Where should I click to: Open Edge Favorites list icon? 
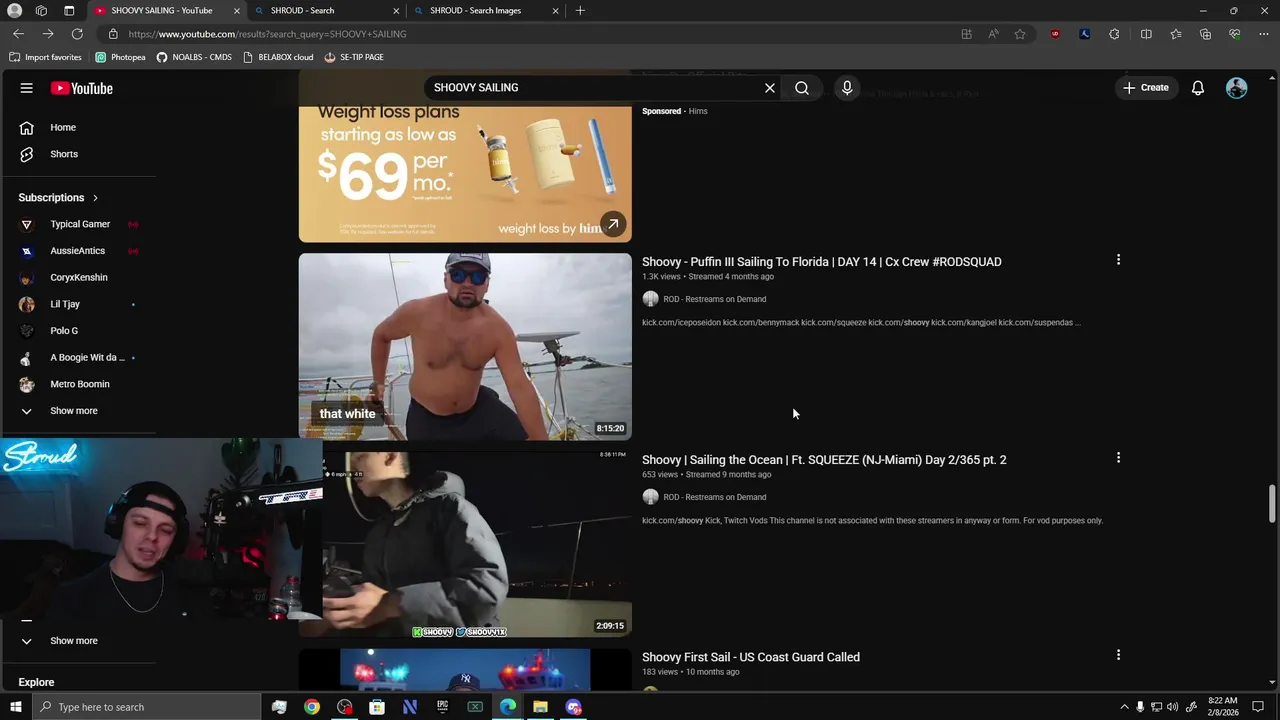point(1176,34)
